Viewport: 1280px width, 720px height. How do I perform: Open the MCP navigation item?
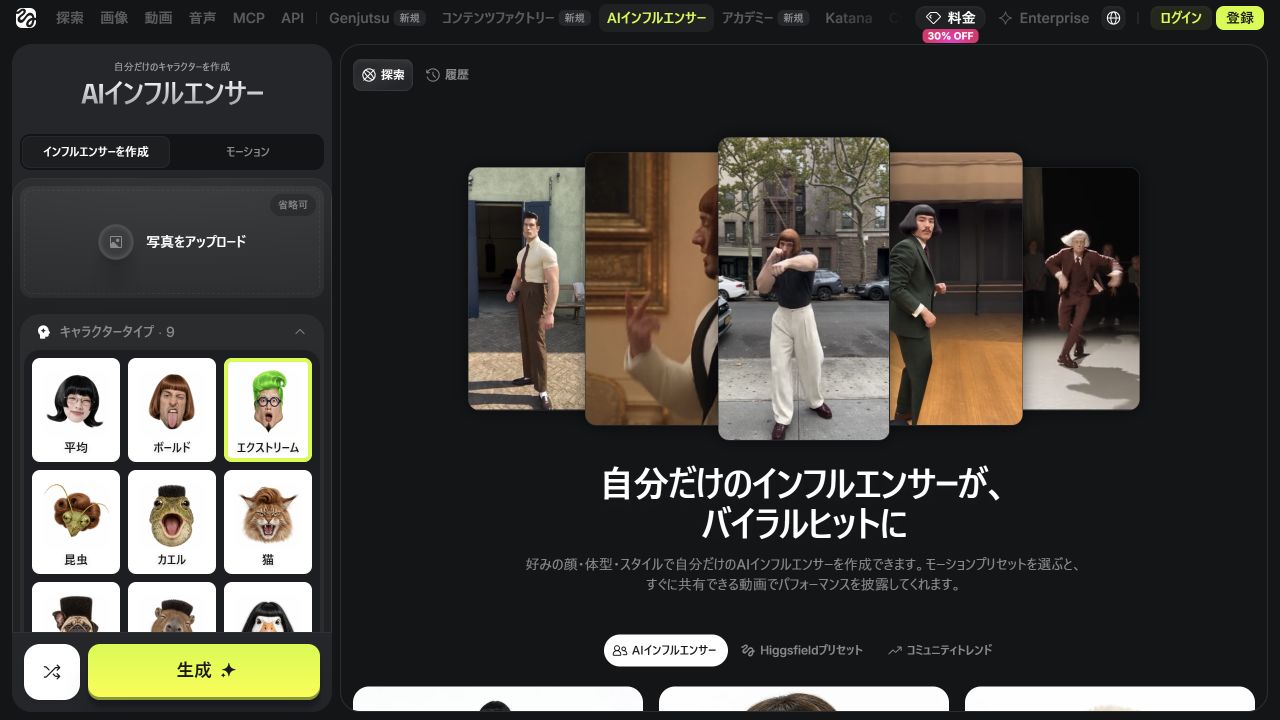[249, 18]
